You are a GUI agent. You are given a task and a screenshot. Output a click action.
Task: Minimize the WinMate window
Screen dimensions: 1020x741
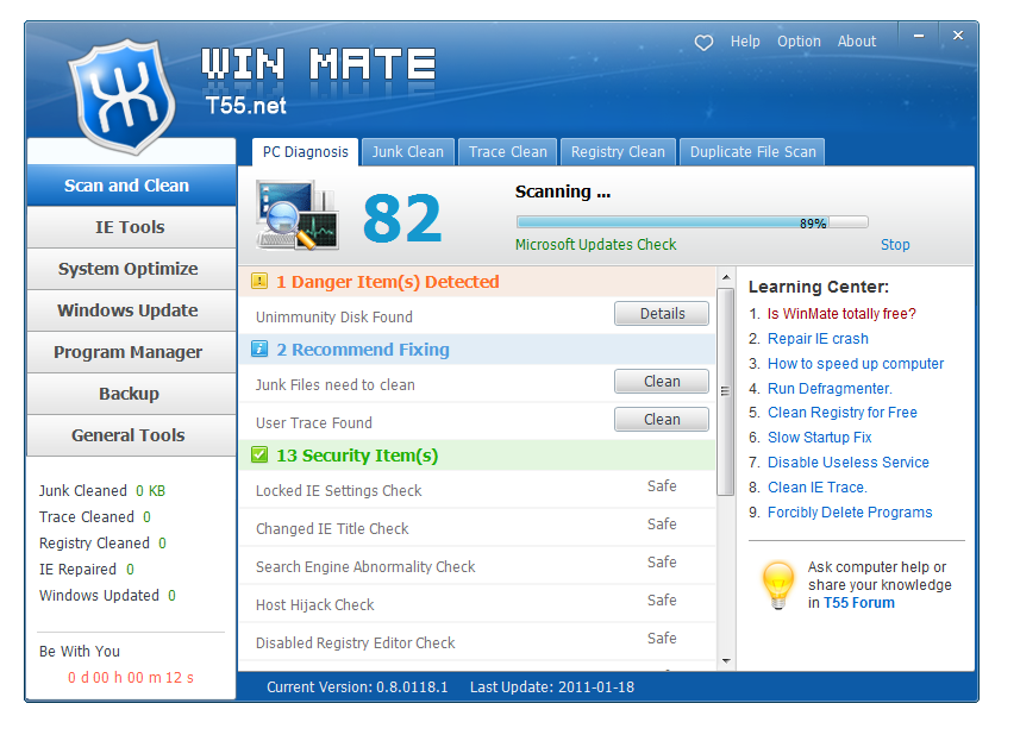coord(918,36)
